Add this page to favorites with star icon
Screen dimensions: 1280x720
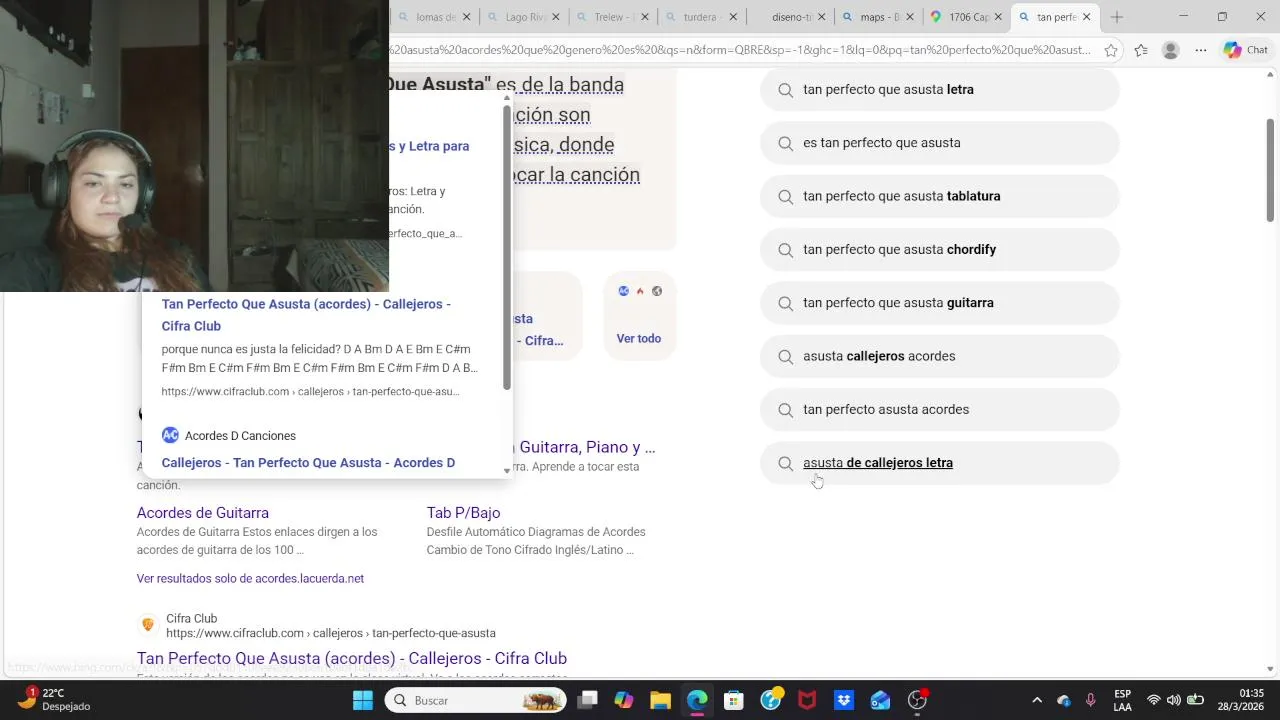(x=1111, y=50)
